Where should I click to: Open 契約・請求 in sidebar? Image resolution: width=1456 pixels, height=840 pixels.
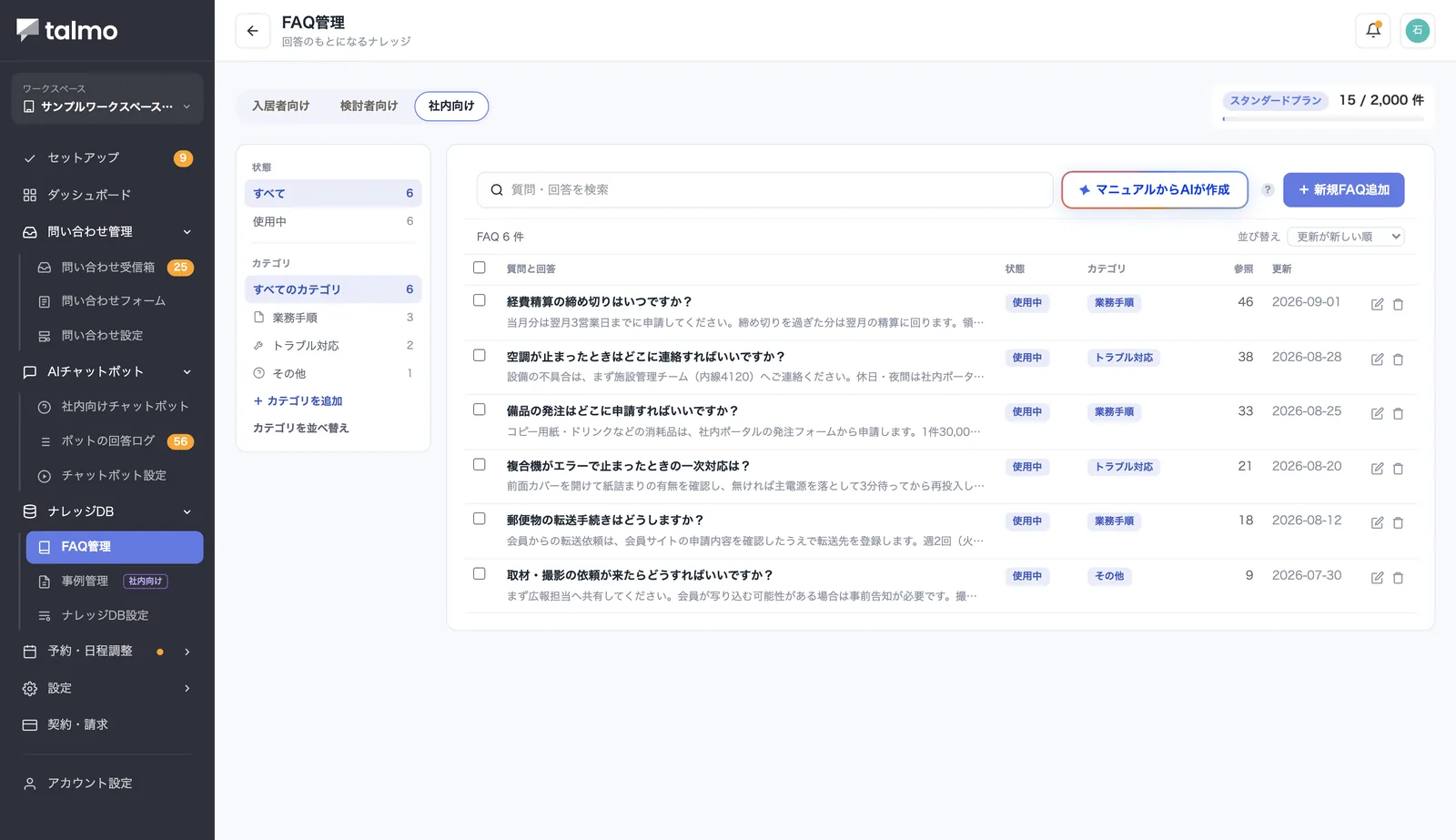click(107, 724)
